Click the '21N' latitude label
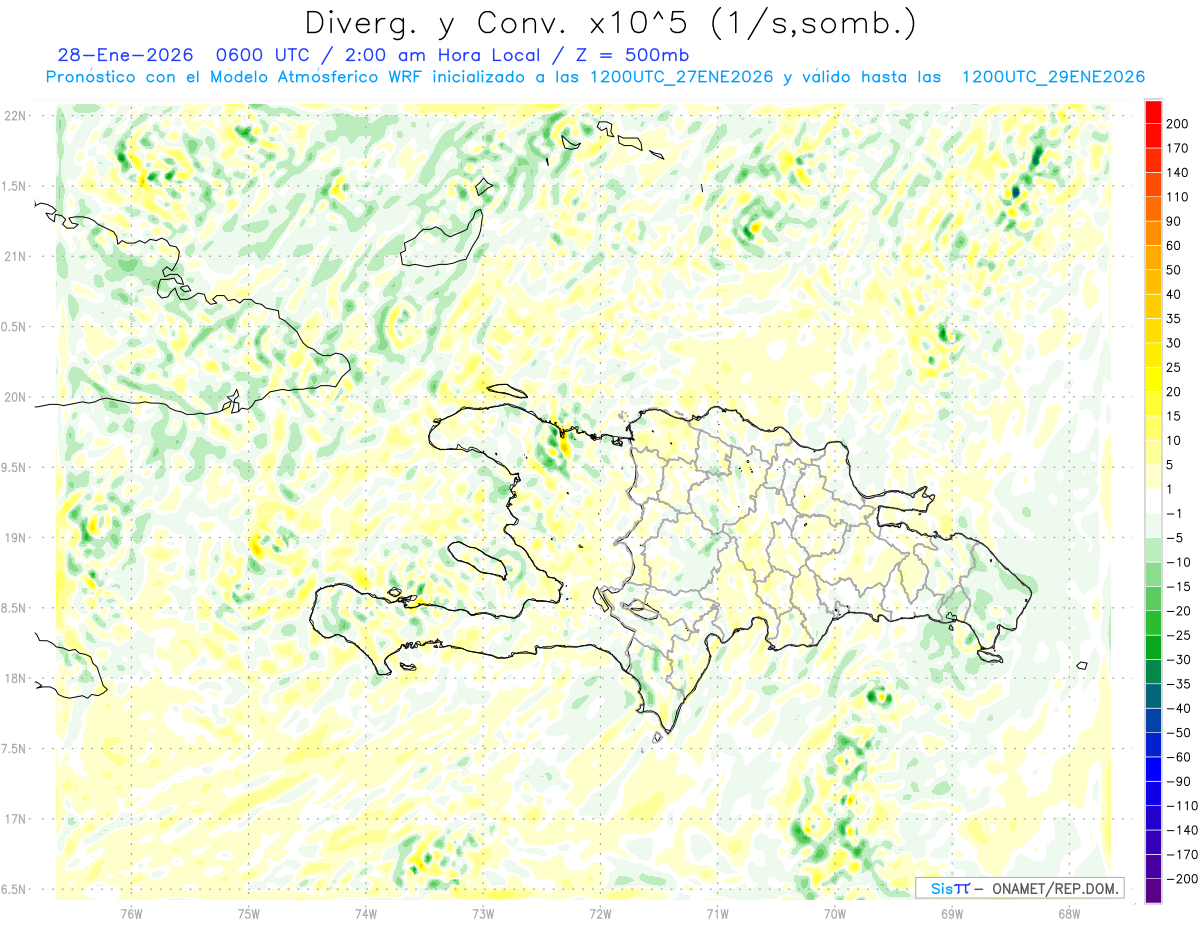Viewport: 1200px width, 927px height. coord(15,257)
